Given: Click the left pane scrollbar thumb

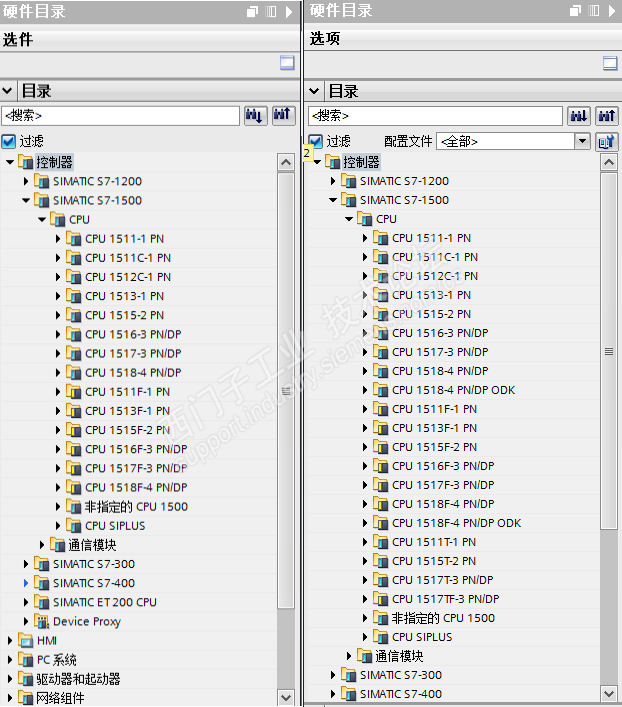Looking at the screenshot, I should 286,390.
